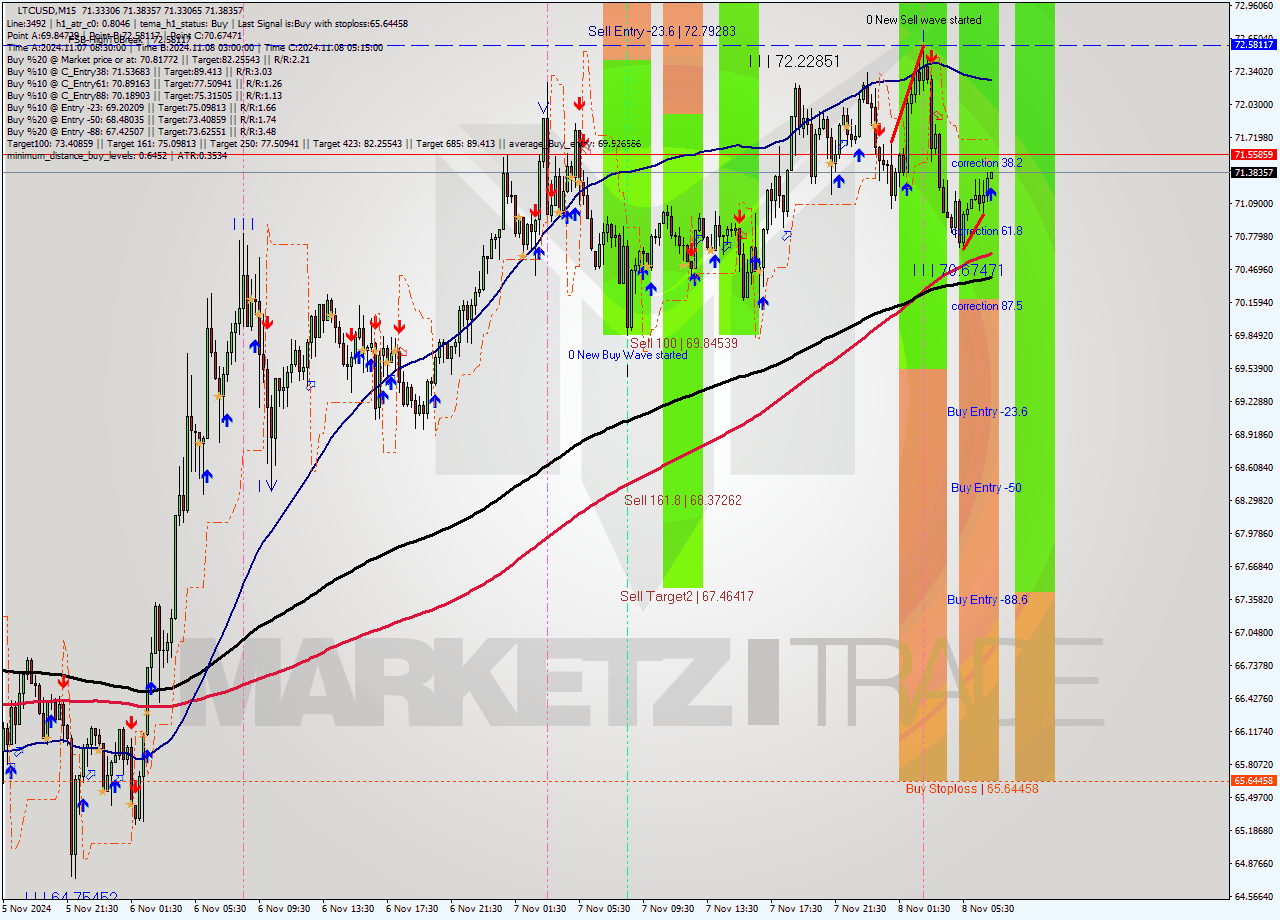
Task: Click the 72.03060 price axis value
Action: click(x=1254, y=105)
